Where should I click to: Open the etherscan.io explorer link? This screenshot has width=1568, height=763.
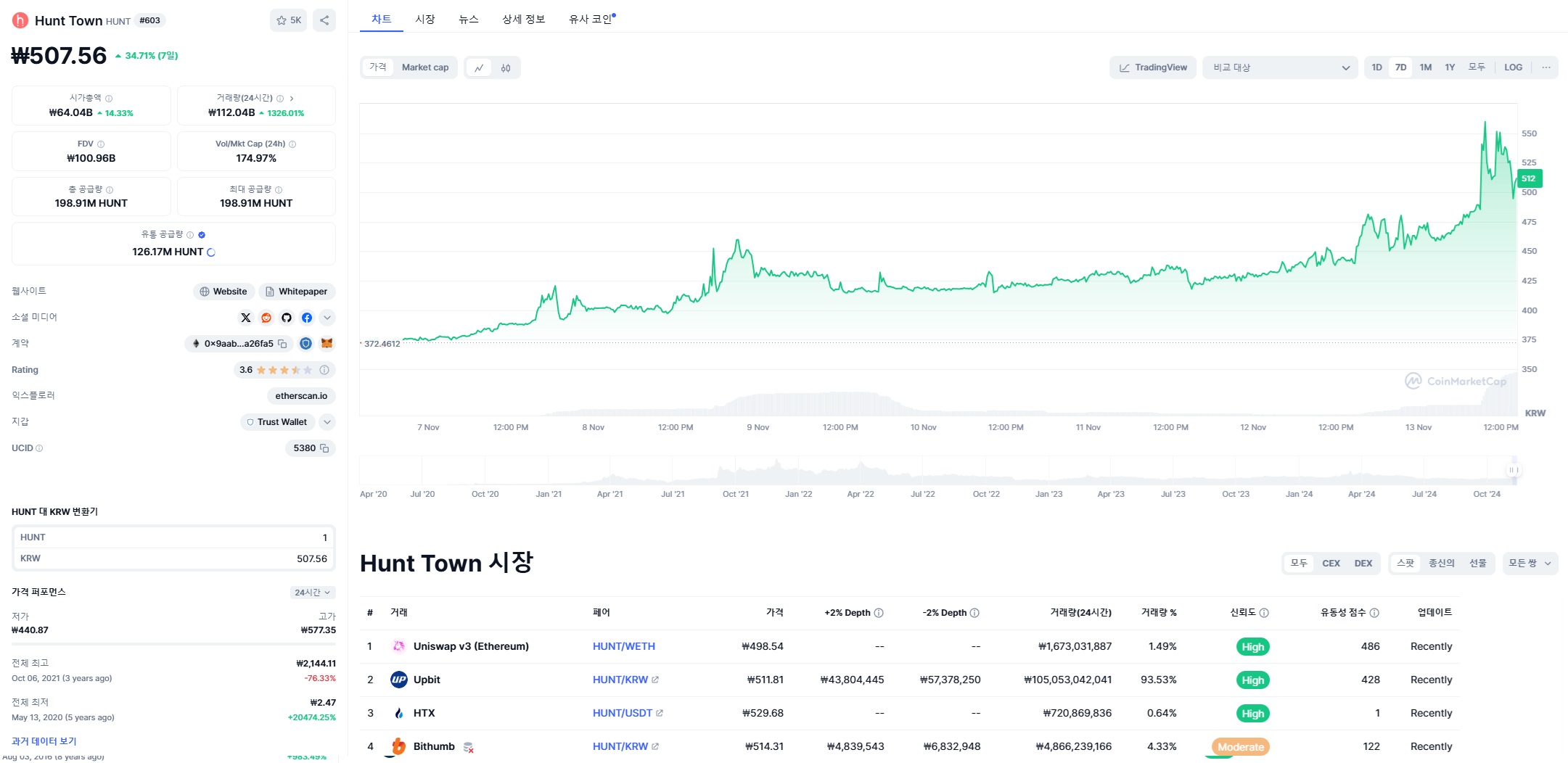[x=301, y=396]
